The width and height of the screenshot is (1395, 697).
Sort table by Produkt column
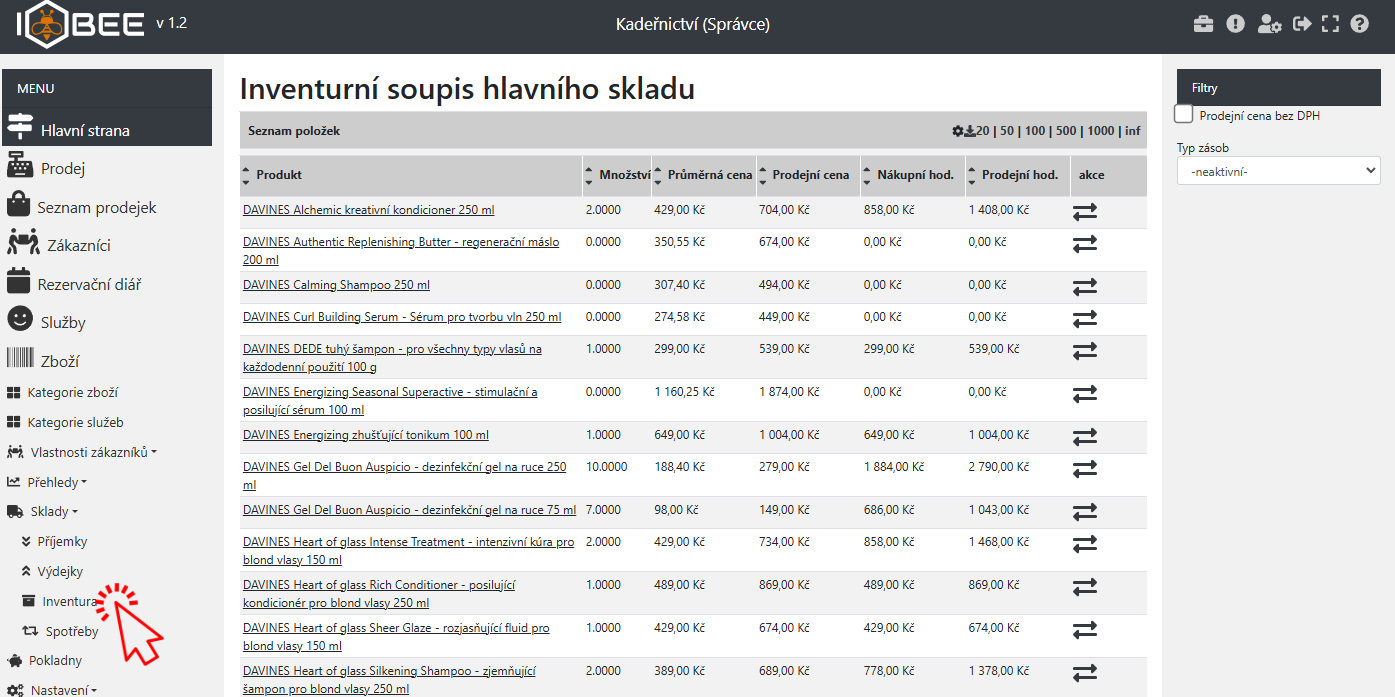(412, 175)
